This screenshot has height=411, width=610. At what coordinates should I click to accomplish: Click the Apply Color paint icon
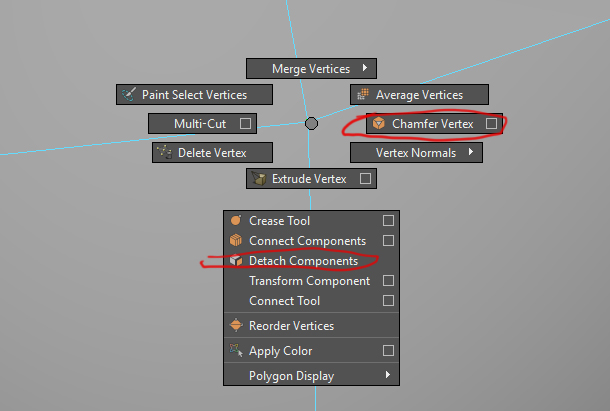(x=236, y=351)
